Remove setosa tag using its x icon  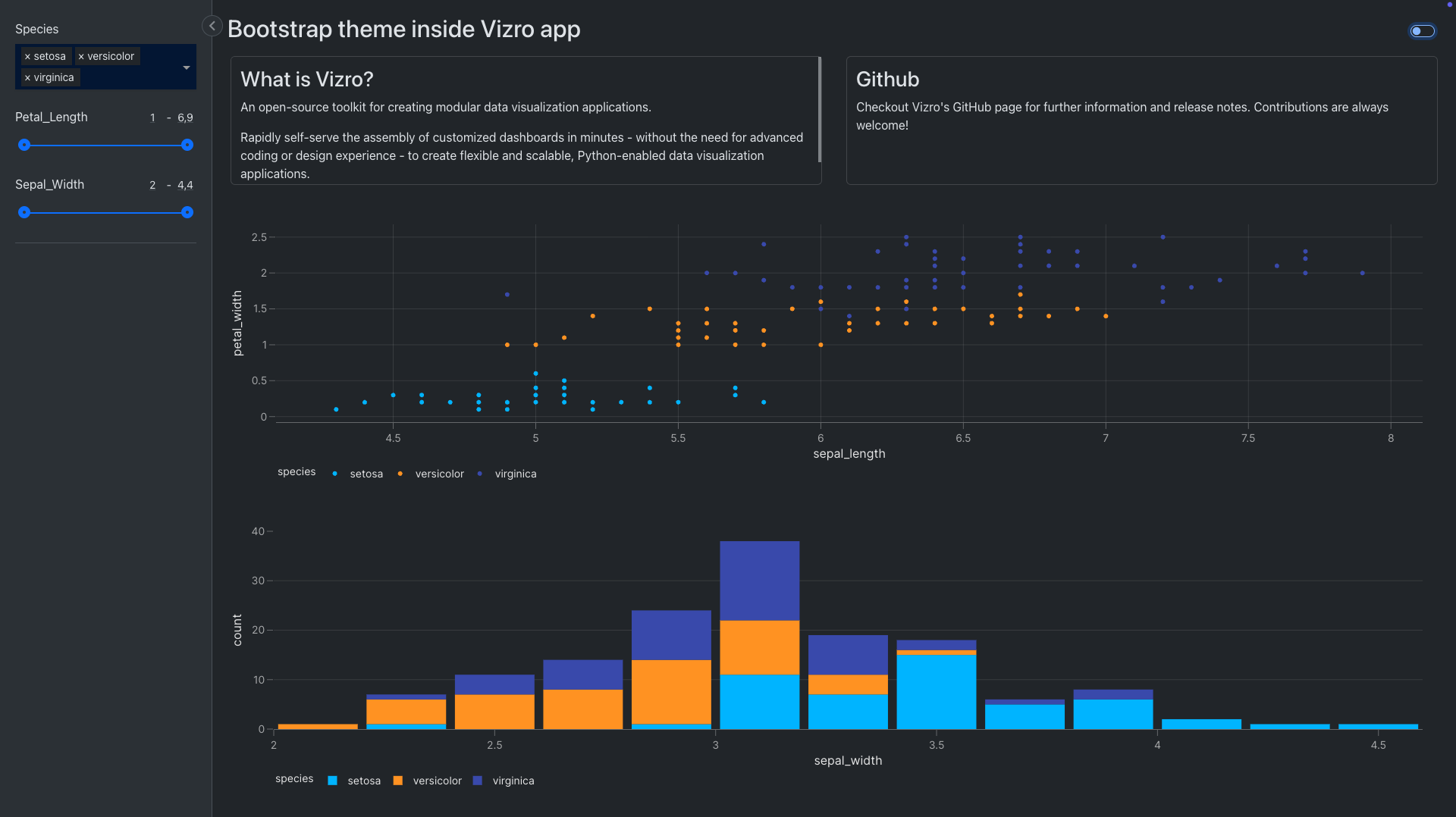27,57
